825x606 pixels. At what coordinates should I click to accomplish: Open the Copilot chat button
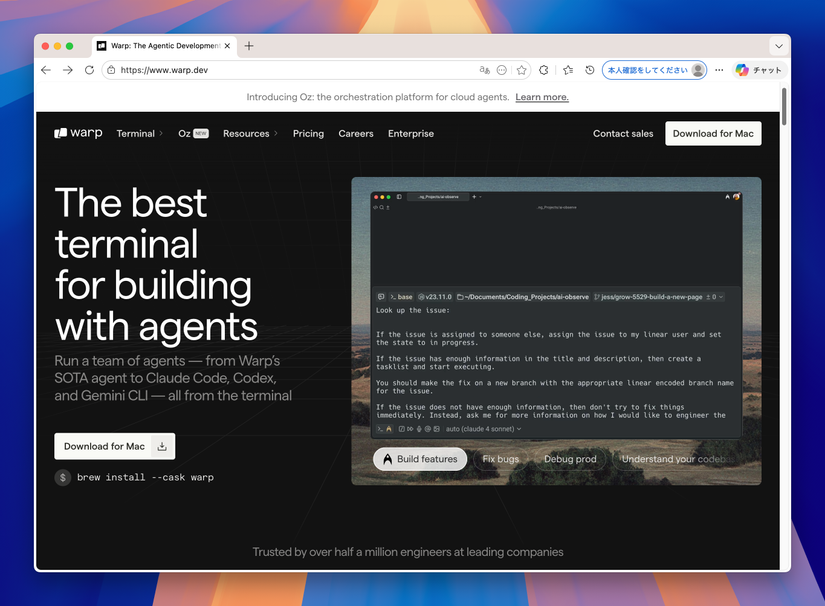coord(758,70)
